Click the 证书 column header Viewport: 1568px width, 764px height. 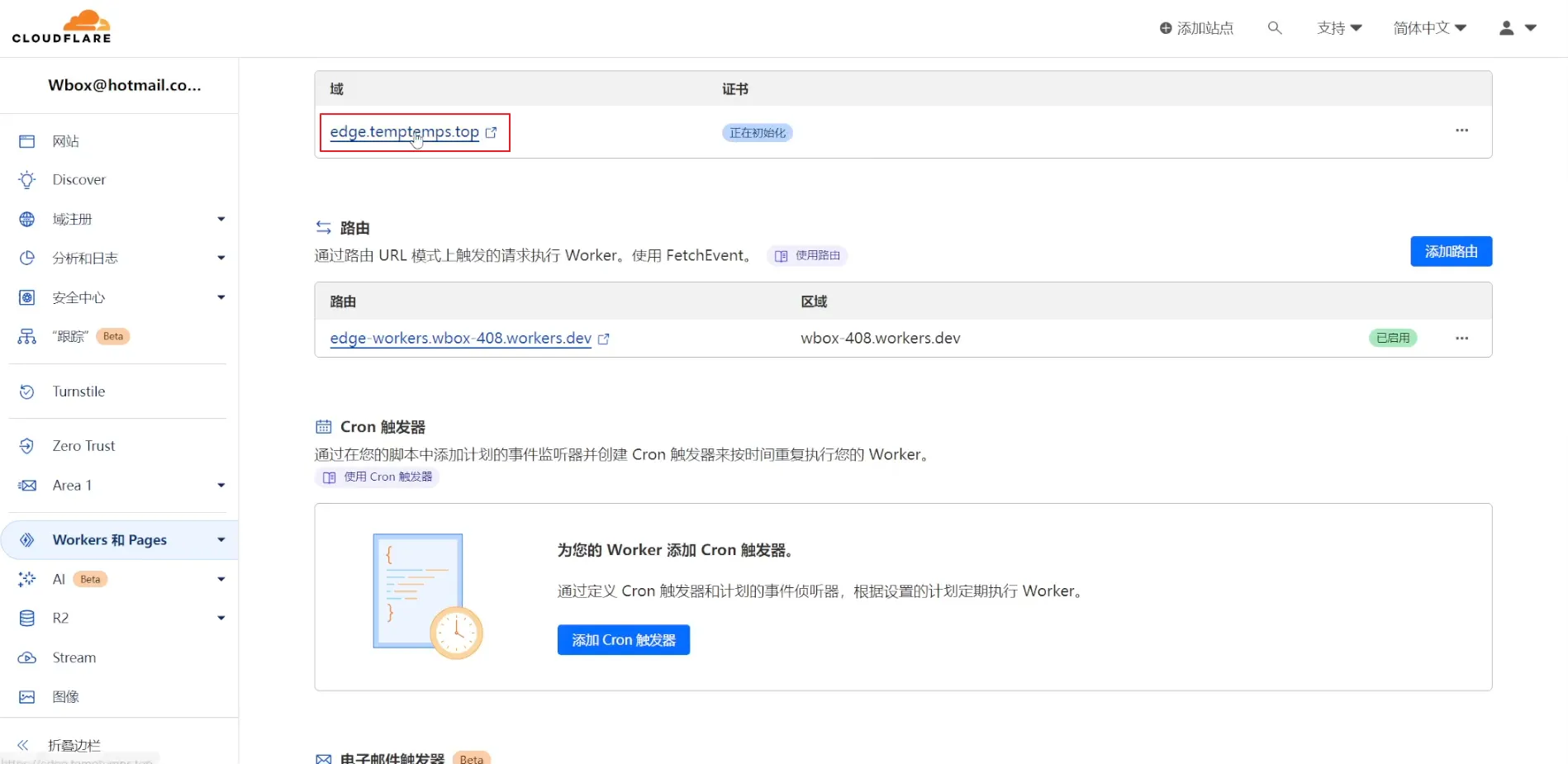point(735,89)
